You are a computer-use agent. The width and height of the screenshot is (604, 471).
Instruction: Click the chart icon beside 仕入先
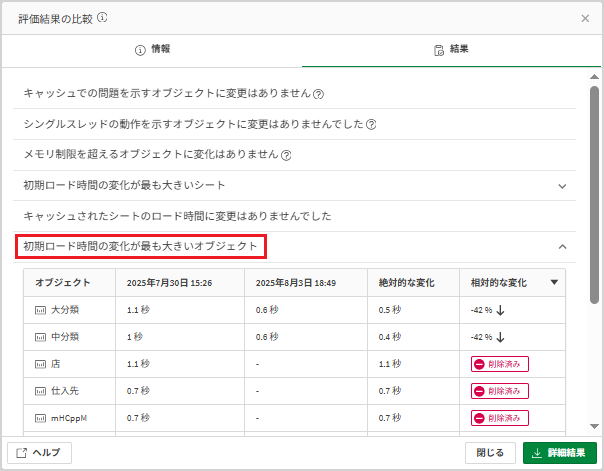pos(40,391)
